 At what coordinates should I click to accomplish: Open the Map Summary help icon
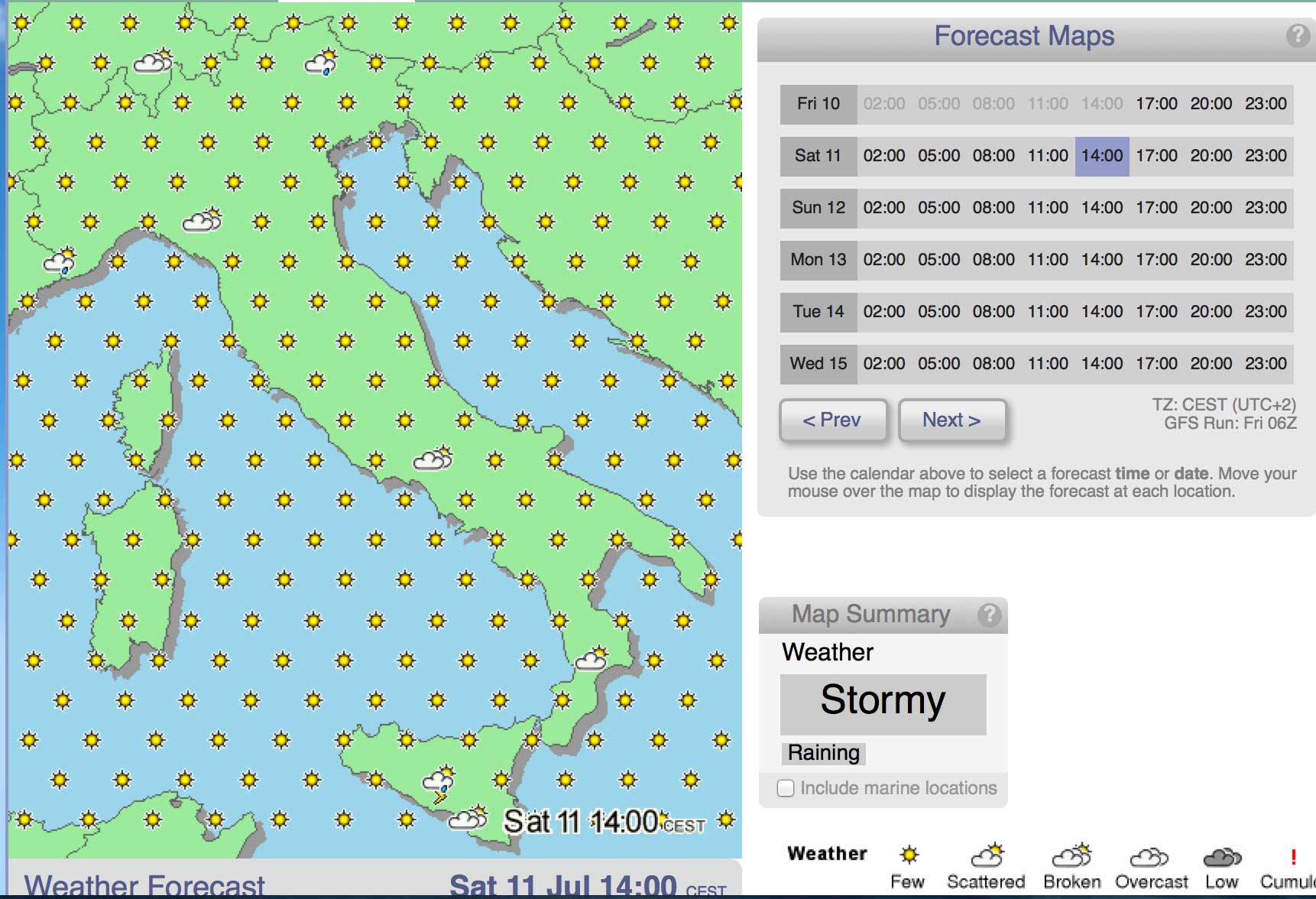pyautogui.click(x=989, y=615)
